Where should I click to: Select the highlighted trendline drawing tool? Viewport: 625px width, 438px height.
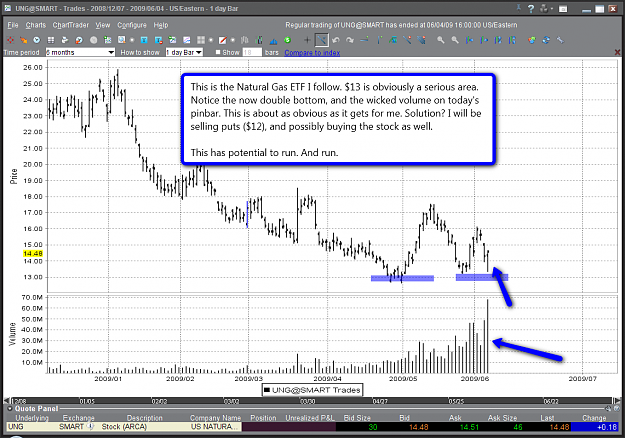pos(322,40)
